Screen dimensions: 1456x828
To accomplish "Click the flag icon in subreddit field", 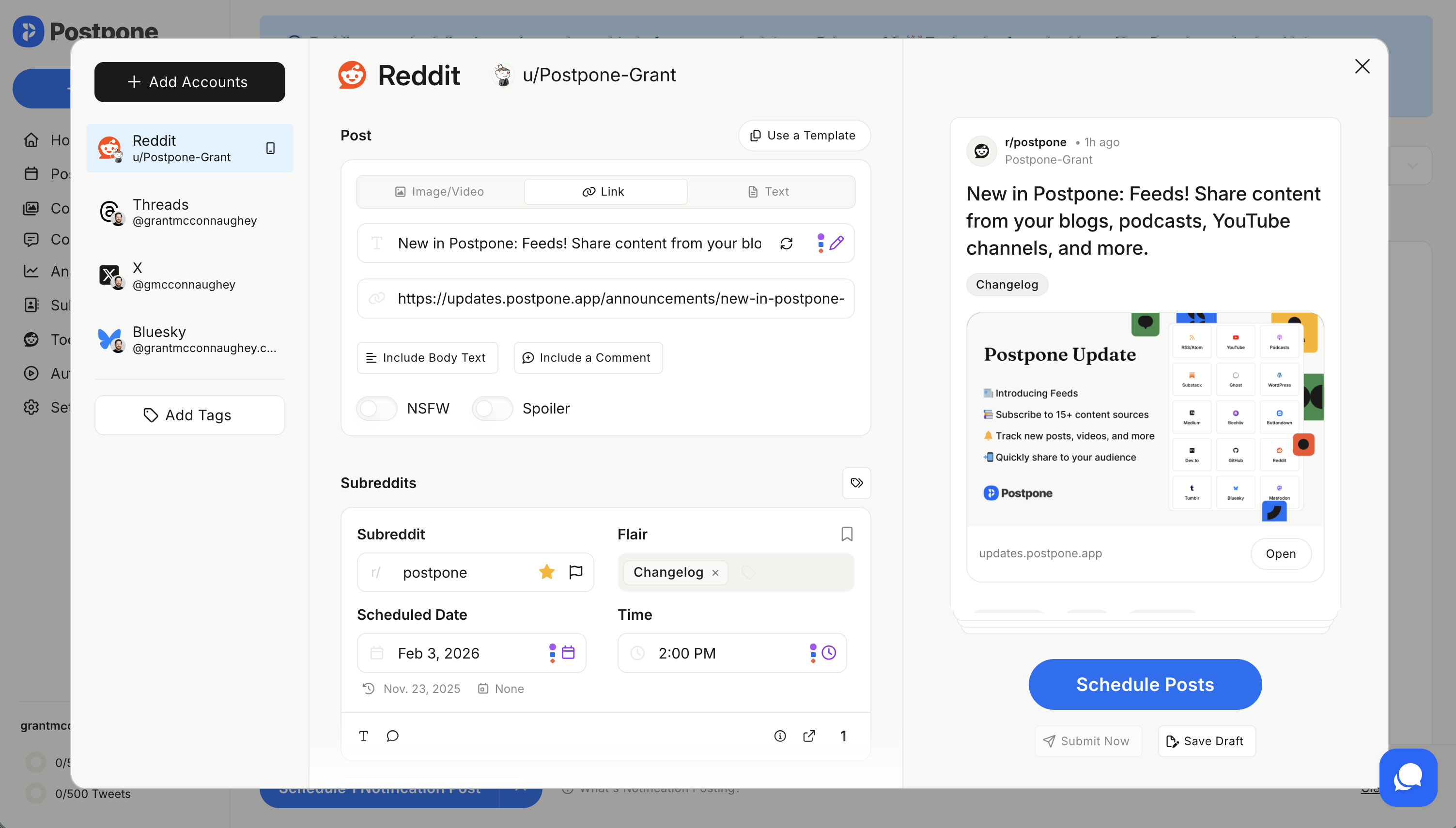I will tap(575, 572).
